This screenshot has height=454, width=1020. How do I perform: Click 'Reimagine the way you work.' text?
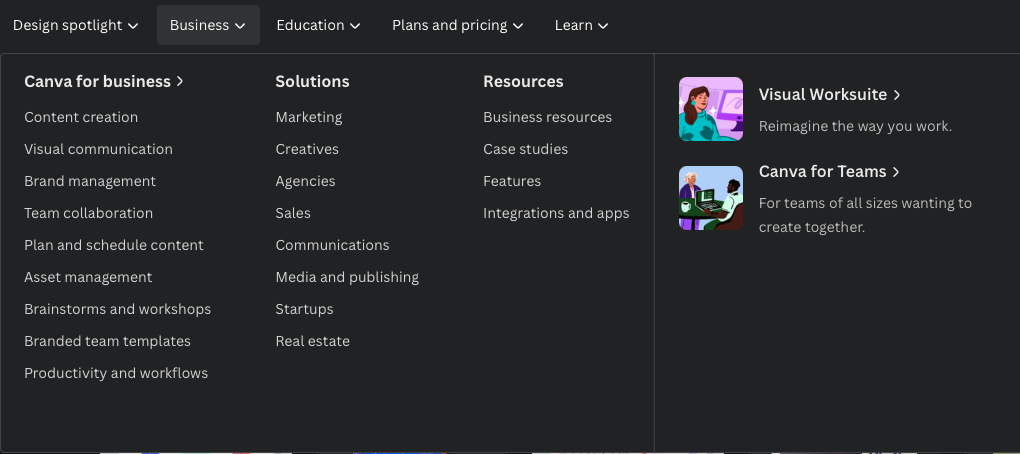[855, 126]
